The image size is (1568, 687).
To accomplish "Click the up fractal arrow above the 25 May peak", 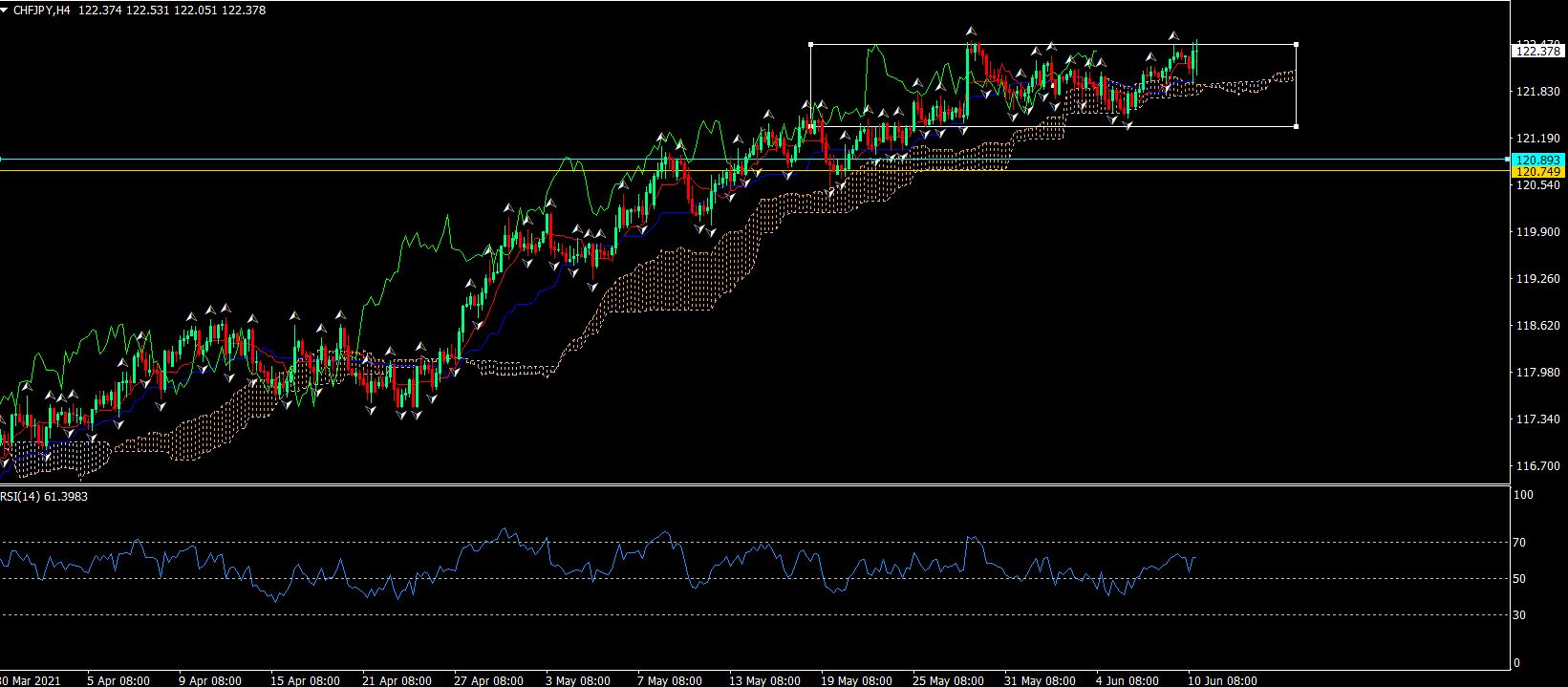I will 971,32.
